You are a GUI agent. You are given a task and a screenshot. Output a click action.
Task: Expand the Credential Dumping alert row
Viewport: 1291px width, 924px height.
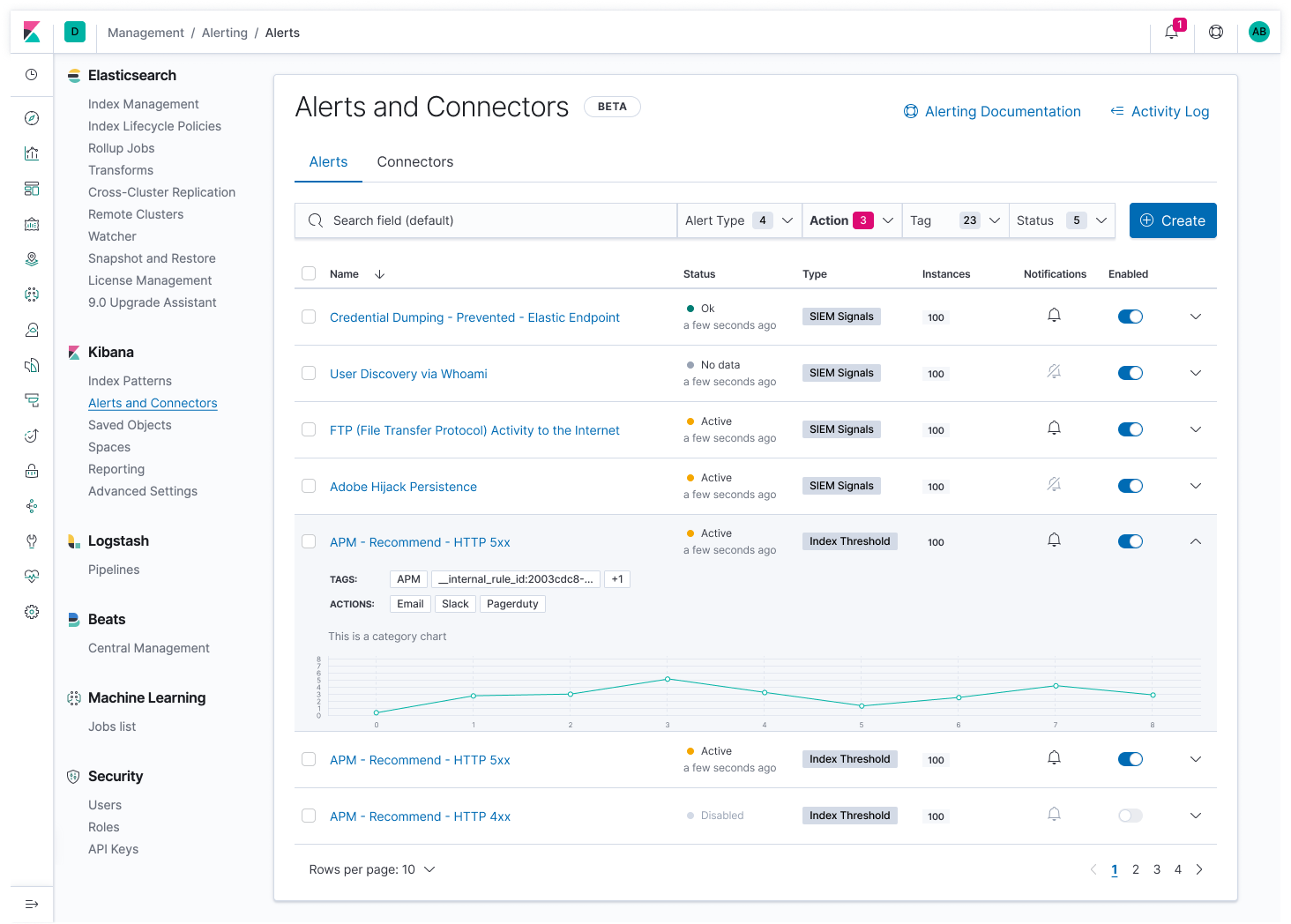(x=1196, y=317)
